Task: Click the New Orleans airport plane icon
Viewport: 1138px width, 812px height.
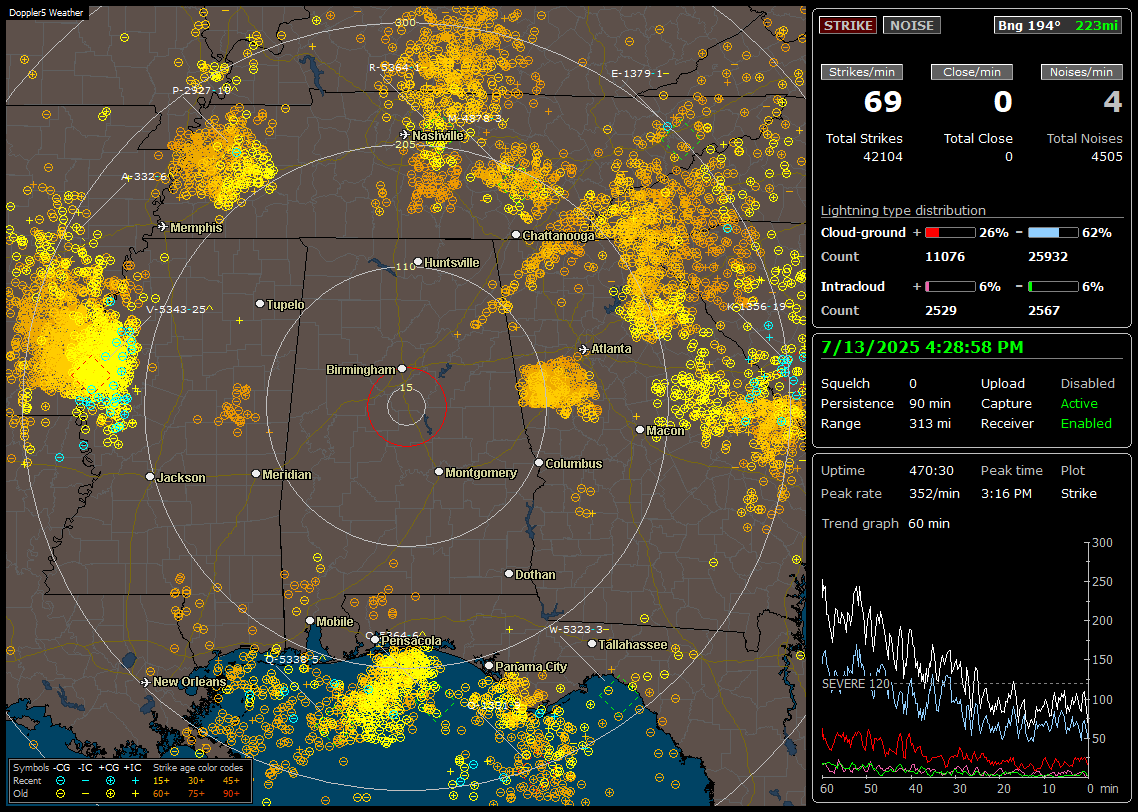Action: point(146,682)
